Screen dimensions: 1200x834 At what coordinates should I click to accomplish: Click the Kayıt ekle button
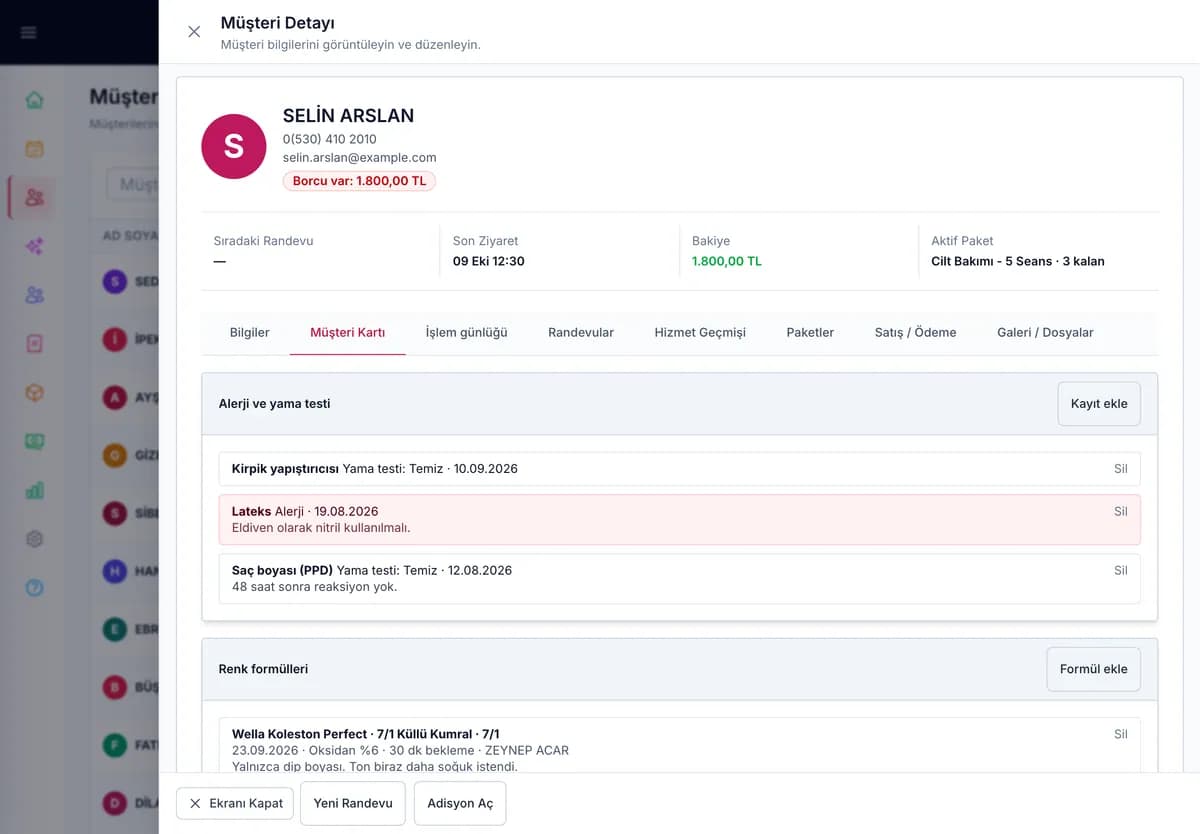(x=1099, y=404)
